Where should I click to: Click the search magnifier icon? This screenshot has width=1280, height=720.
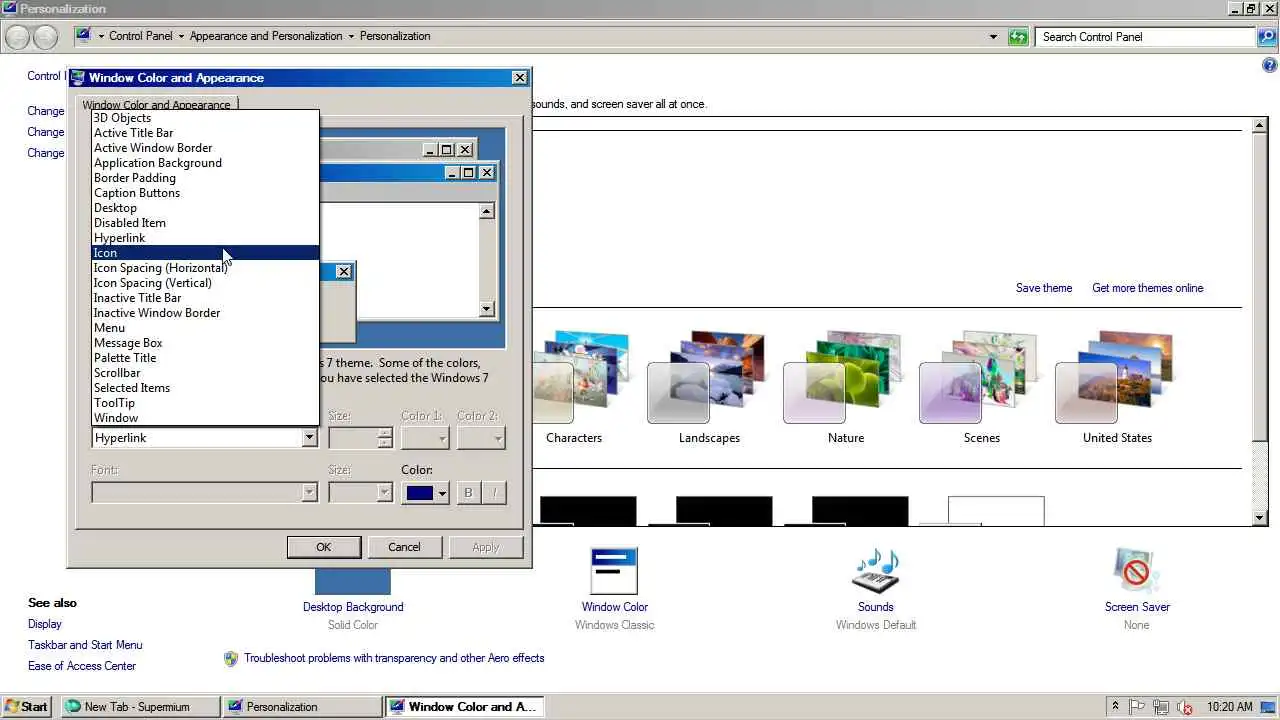[x=1266, y=37]
